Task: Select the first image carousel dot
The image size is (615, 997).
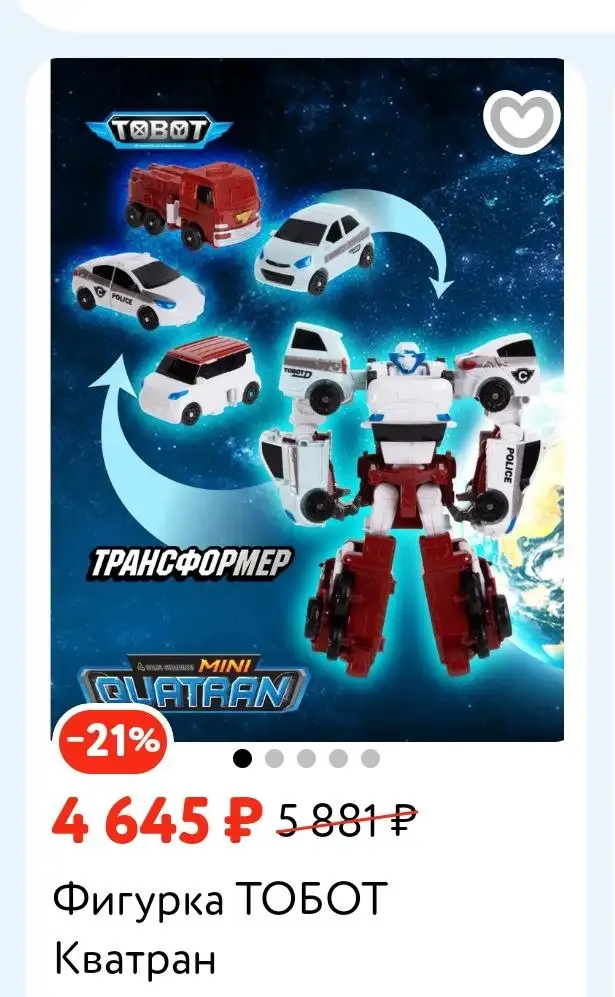Action: [x=242, y=758]
